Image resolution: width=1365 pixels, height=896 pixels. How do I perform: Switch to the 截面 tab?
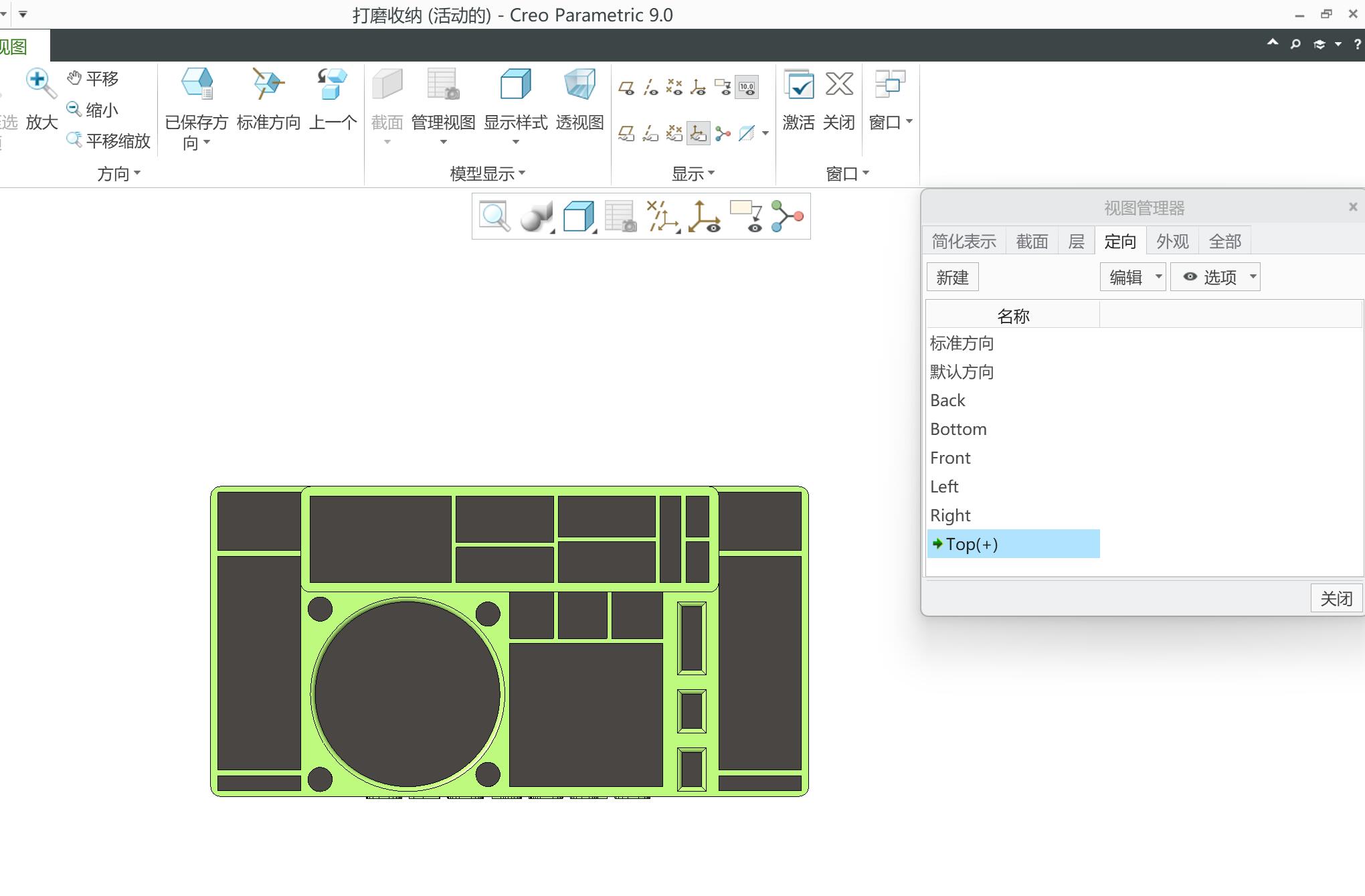(x=1032, y=242)
